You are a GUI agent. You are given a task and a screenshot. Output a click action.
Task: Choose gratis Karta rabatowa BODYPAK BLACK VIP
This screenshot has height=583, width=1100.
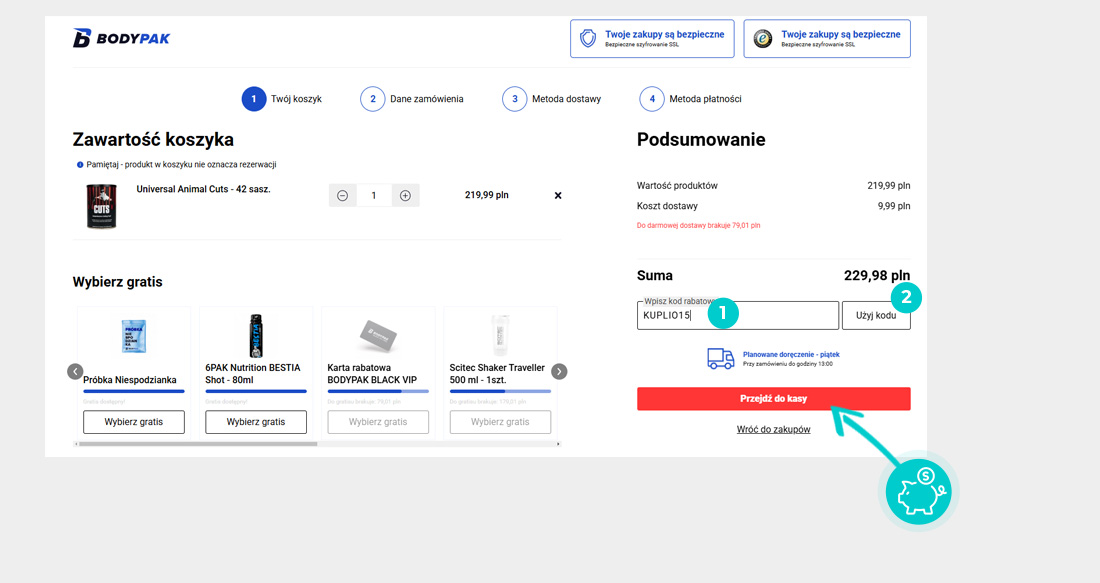(x=378, y=422)
